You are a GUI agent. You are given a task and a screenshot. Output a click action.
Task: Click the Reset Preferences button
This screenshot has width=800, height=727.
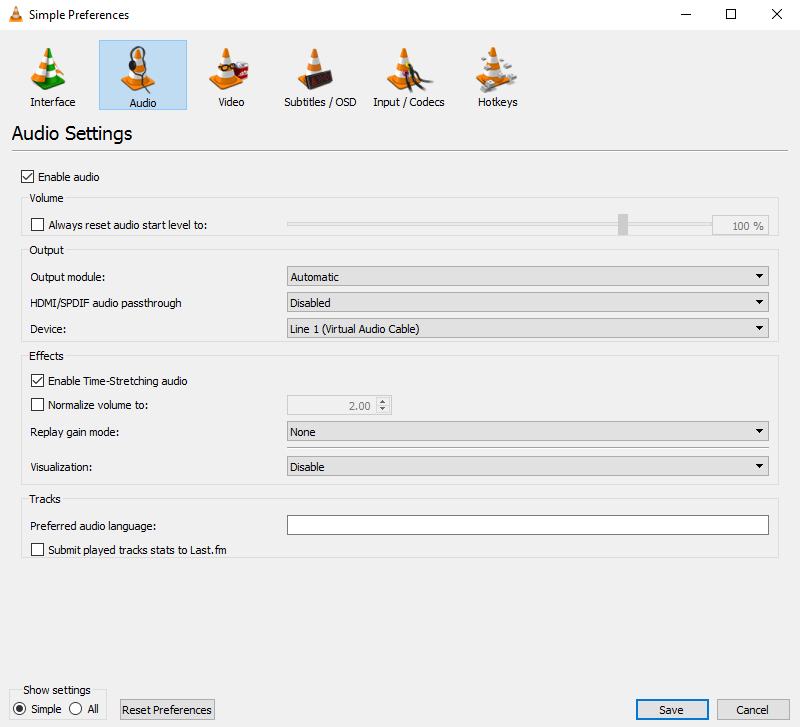tap(166, 709)
